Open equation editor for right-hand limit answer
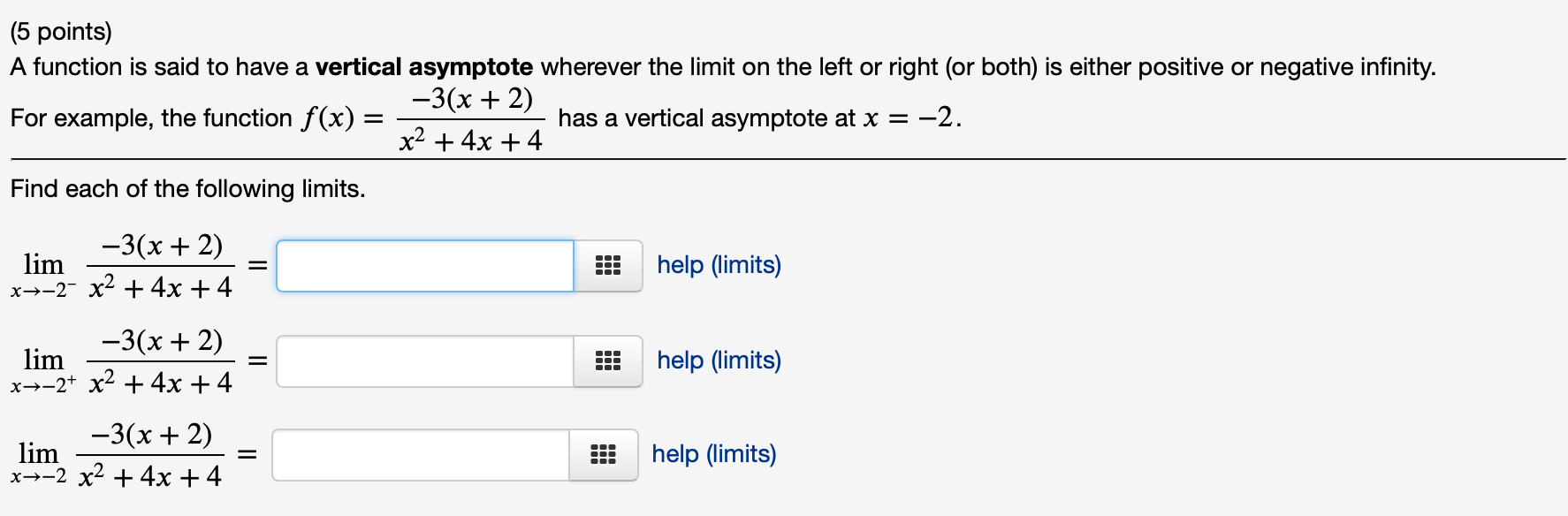The height and width of the screenshot is (516, 1568). [x=608, y=360]
